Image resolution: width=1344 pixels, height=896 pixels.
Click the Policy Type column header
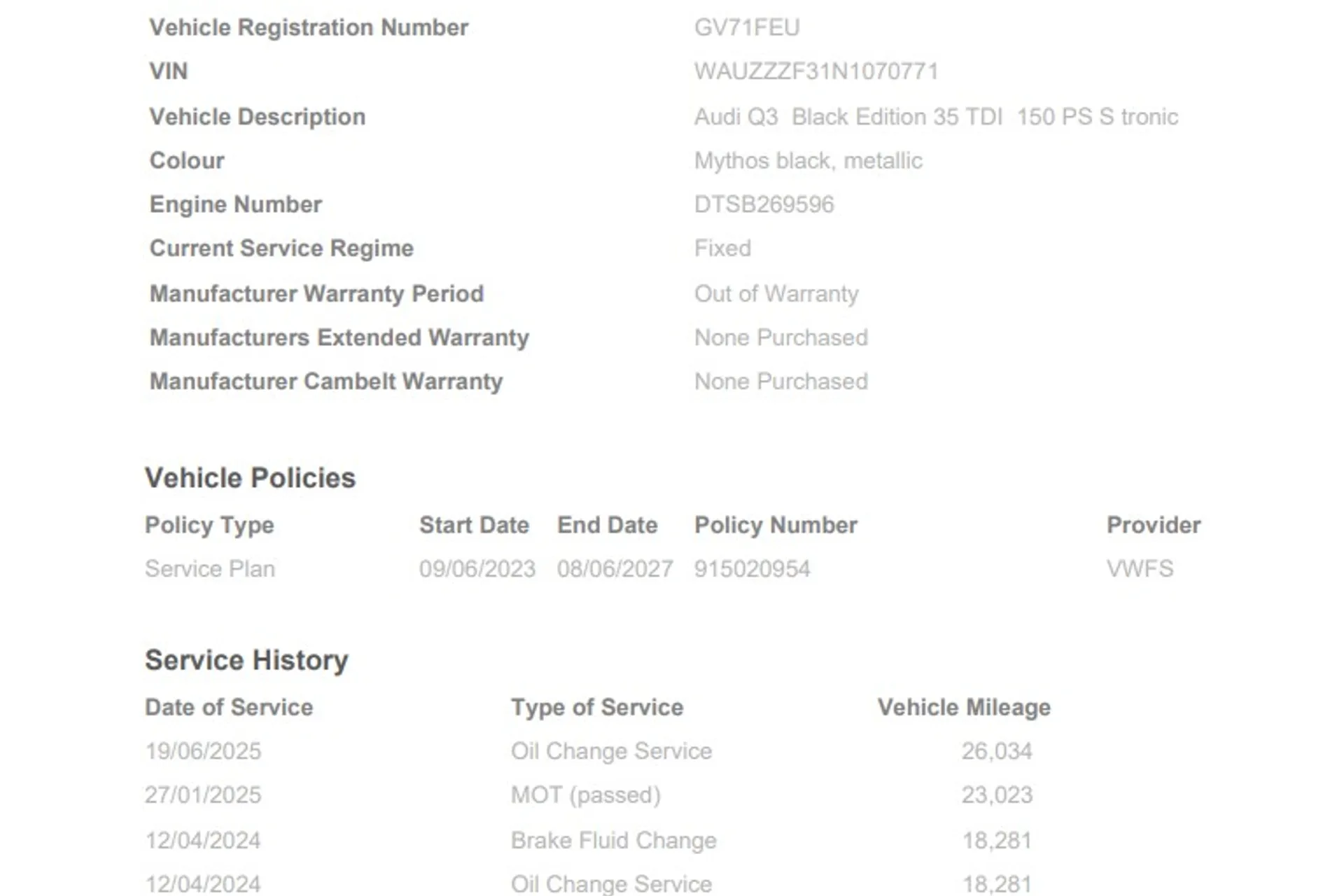pyautogui.click(x=209, y=525)
